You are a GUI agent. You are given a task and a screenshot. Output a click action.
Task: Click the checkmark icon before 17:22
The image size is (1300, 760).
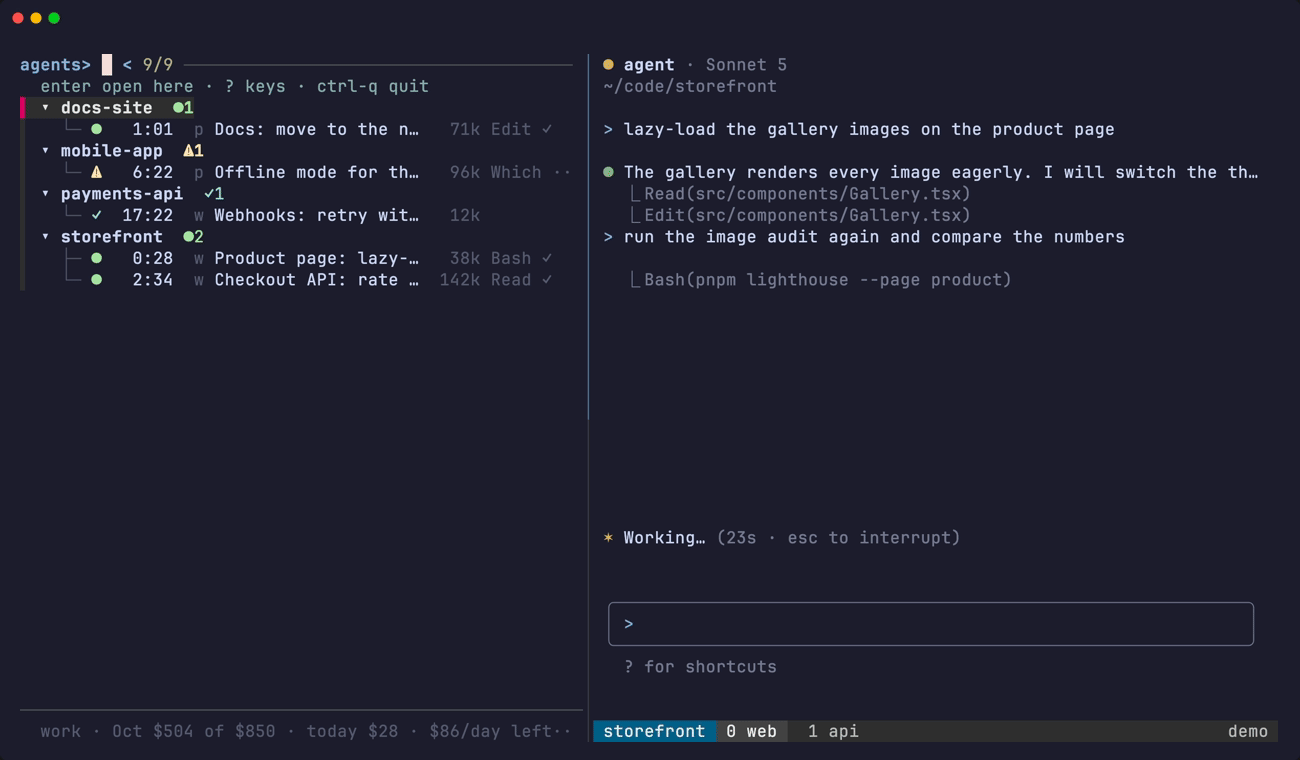[97, 215]
